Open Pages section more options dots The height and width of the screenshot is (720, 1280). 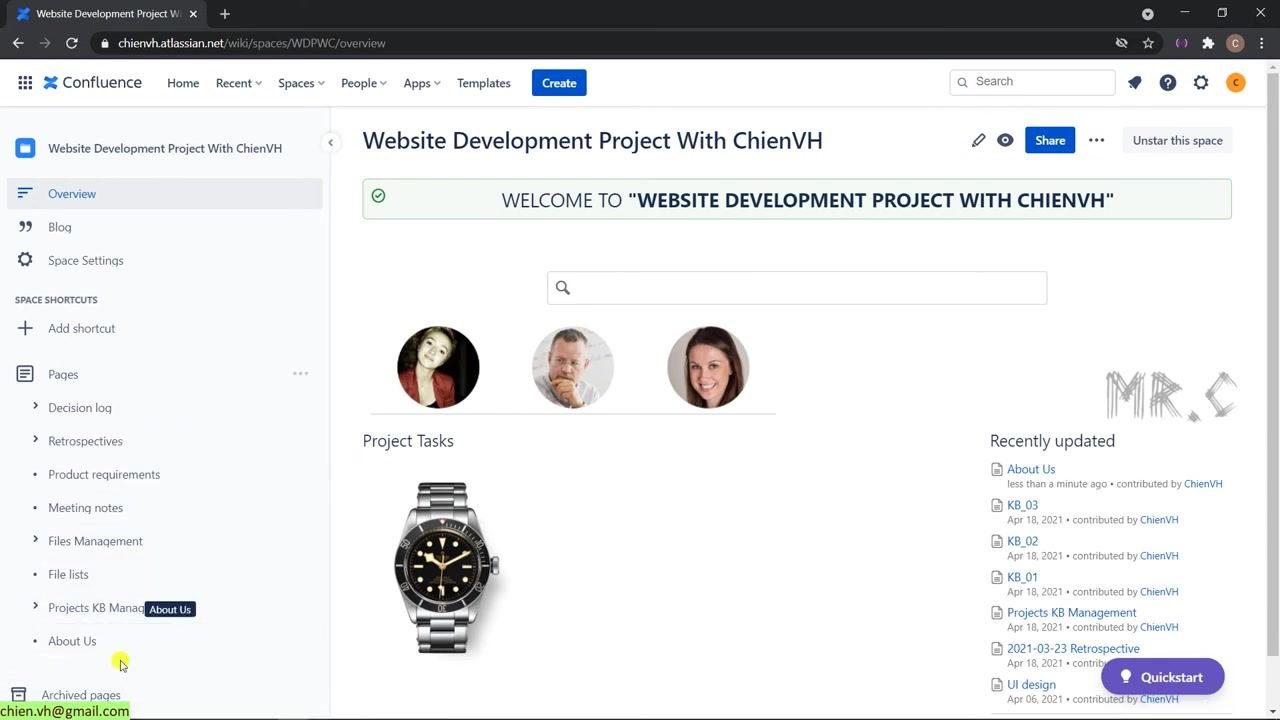[300, 374]
